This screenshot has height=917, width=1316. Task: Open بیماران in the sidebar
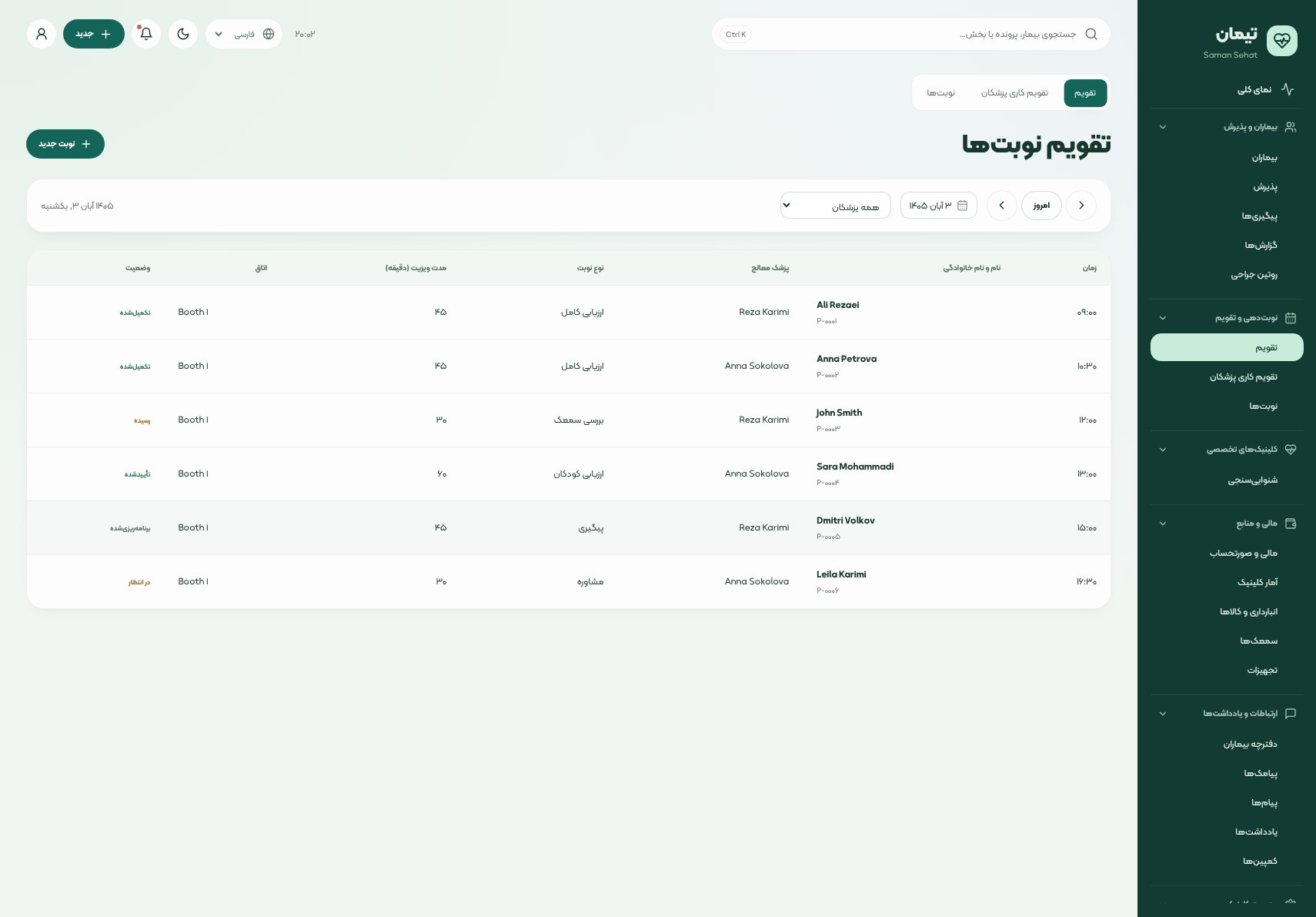(x=1227, y=158)
